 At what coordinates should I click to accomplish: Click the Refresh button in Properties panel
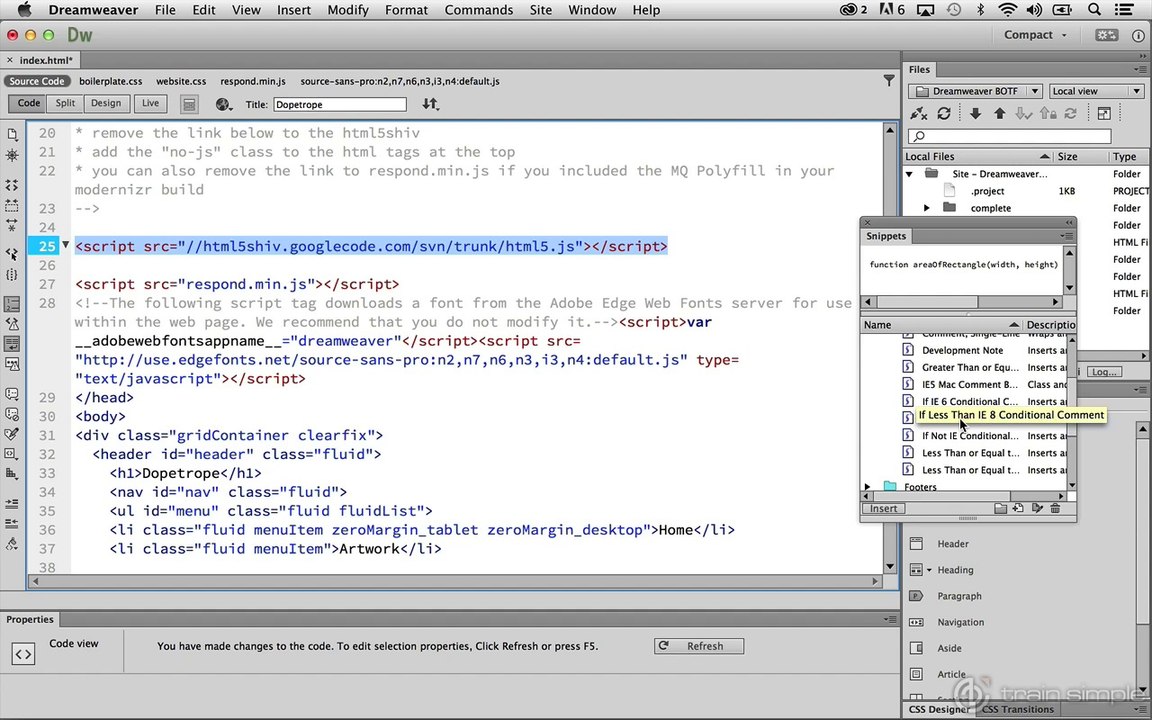point(699,646)
